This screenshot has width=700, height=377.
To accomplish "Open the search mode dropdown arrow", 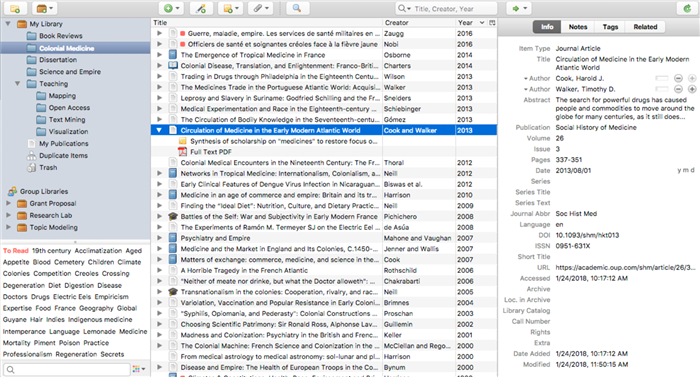I will coord(404,8).
